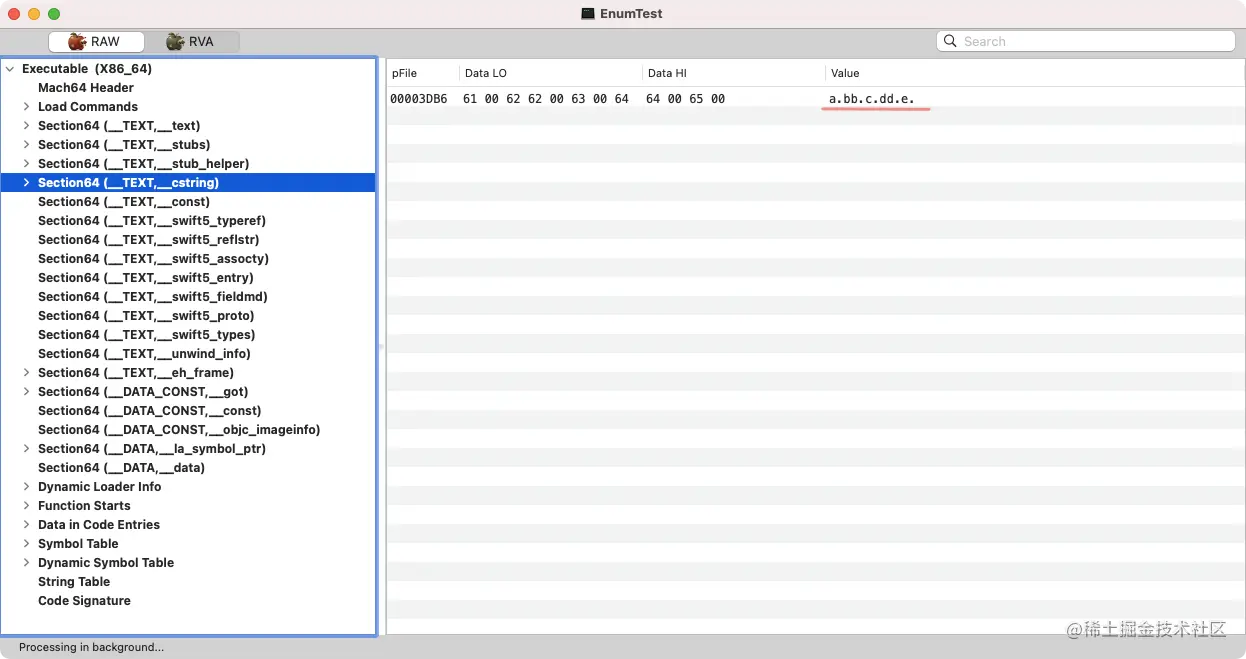Select Section64 (__TEXT,__eh_frame) row
The image size is (1246, 659).
(x=188, y=373)
